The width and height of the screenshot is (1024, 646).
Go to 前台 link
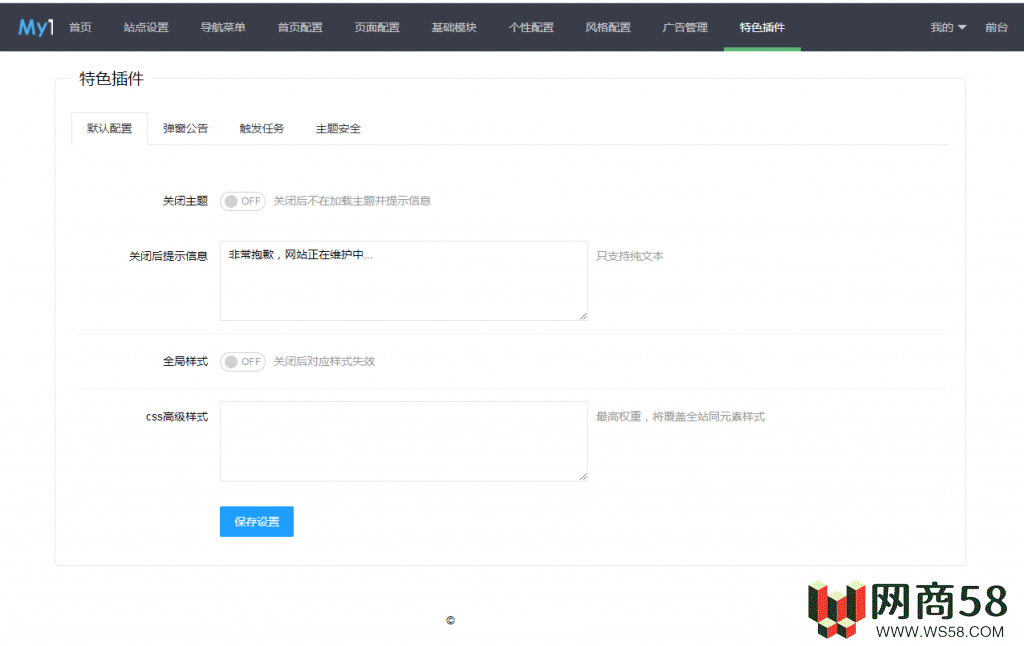[x=997, y=27]
